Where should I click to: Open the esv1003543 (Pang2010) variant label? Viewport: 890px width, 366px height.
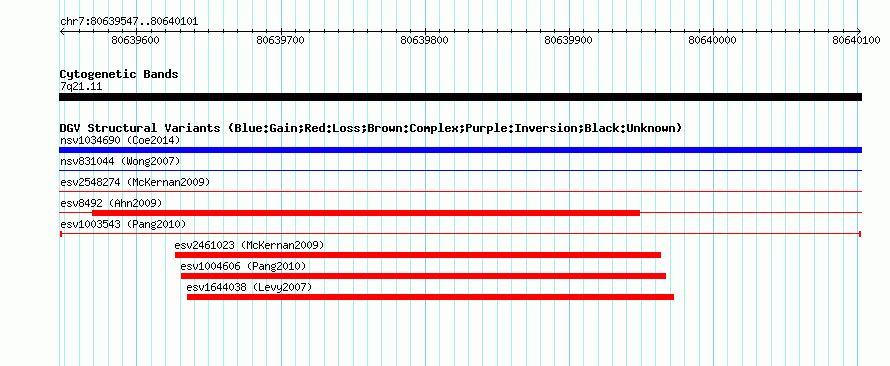click(x=123, y=224)
